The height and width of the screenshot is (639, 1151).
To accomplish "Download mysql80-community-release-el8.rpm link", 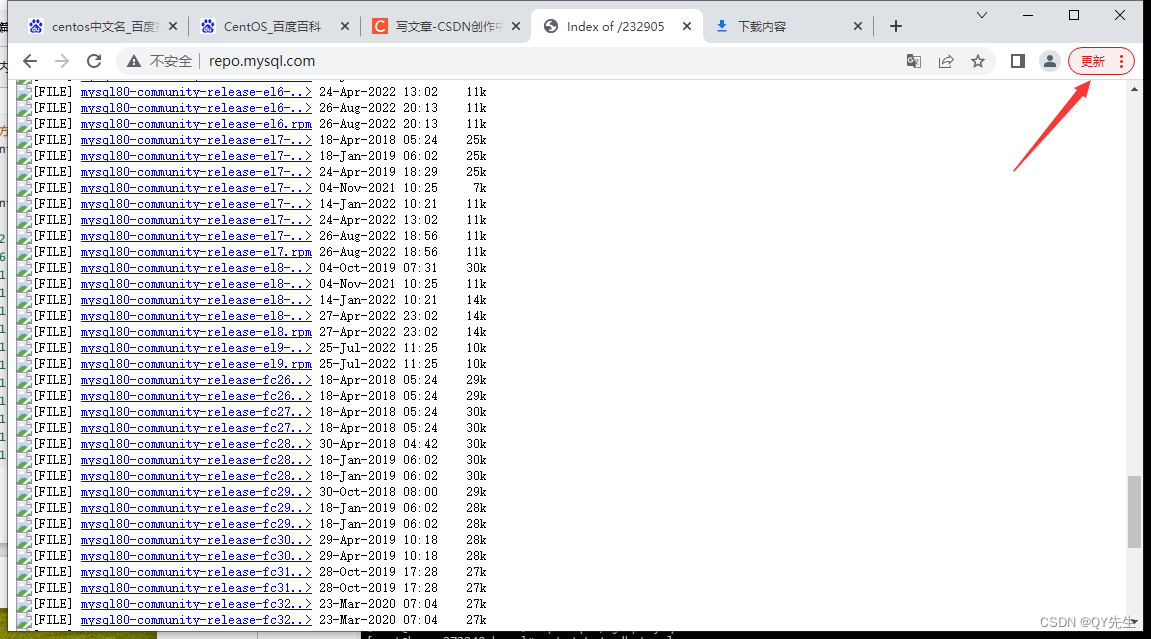I will (195, 331).
